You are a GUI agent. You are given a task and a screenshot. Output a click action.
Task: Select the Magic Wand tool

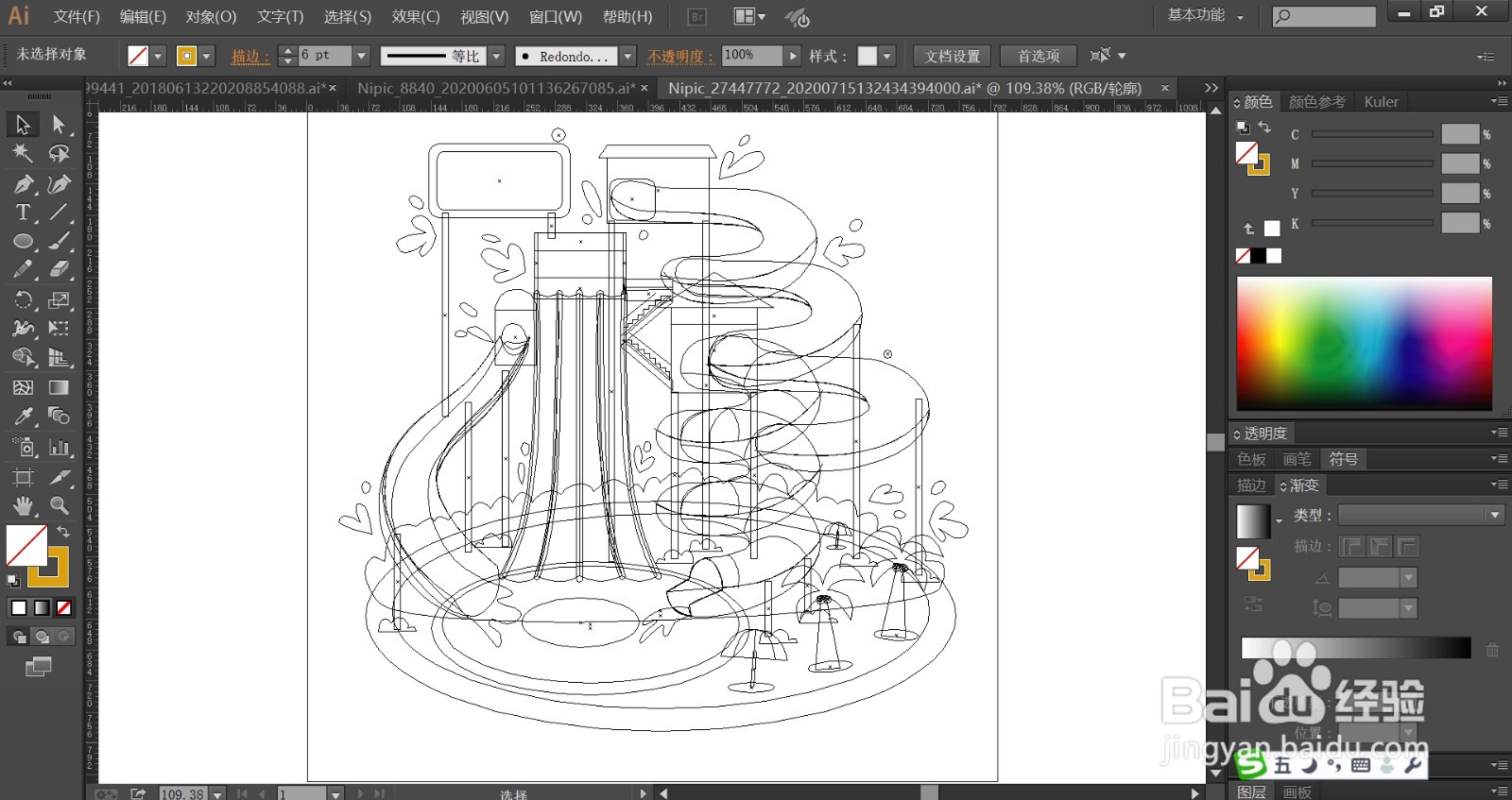(23, 153)
